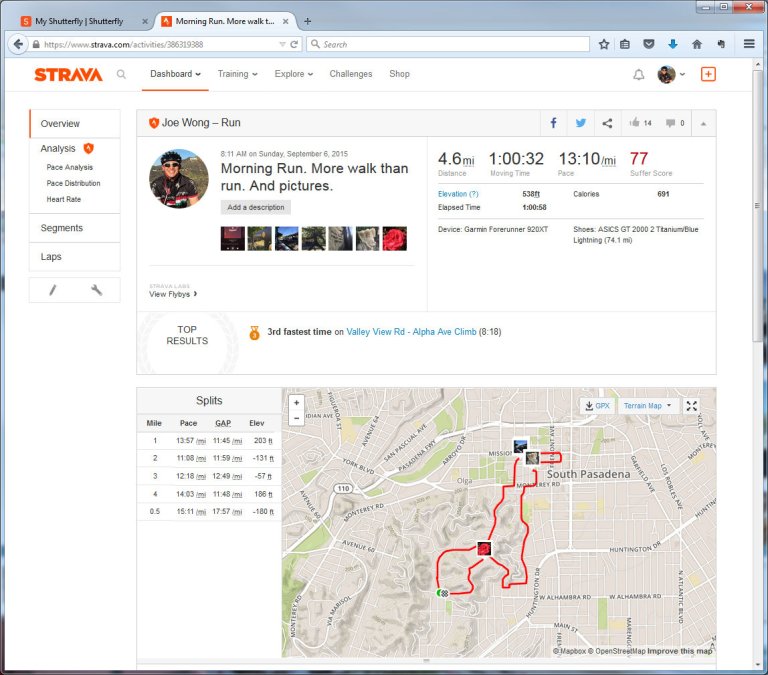Open Strava search magnifier icon
Screen dimensions: 768x675
(x=121, y=74)
